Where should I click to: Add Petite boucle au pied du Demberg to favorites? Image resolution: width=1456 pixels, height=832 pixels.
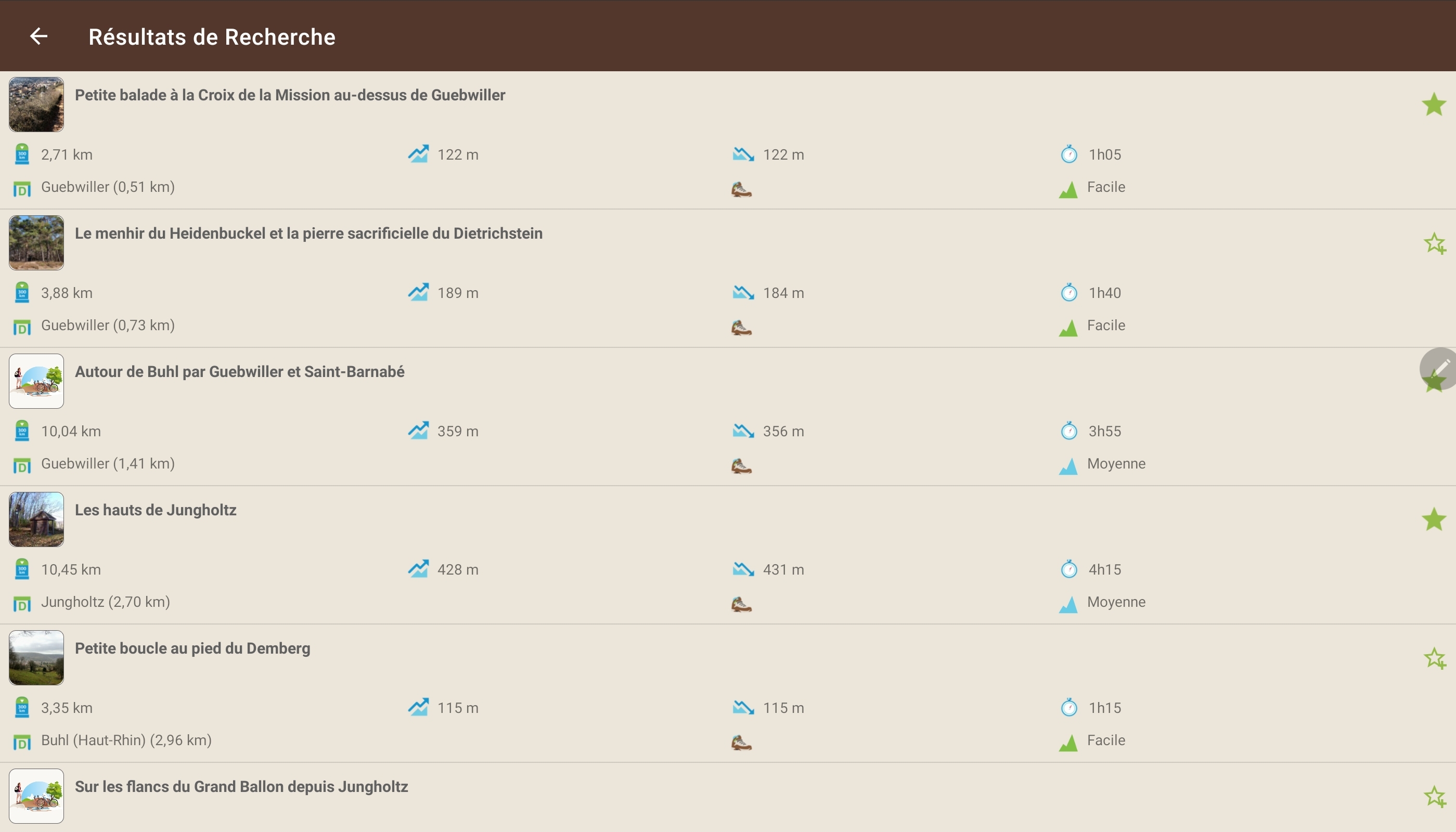(x=1434, y=658)
